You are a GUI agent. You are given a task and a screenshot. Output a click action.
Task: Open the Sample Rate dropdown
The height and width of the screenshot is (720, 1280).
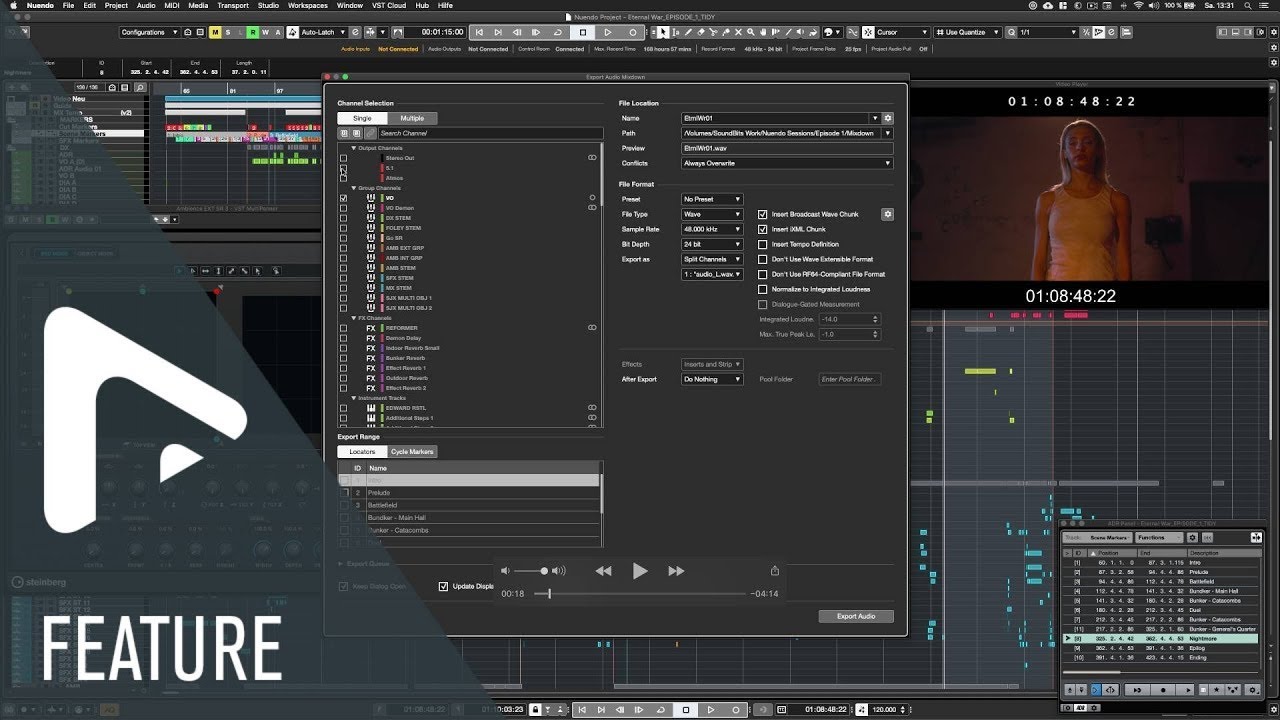click(712, 229)
